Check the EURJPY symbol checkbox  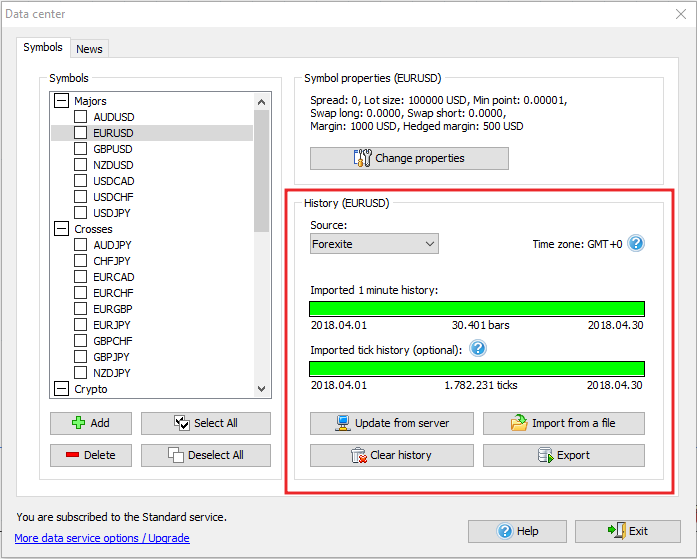click(81, 325)
